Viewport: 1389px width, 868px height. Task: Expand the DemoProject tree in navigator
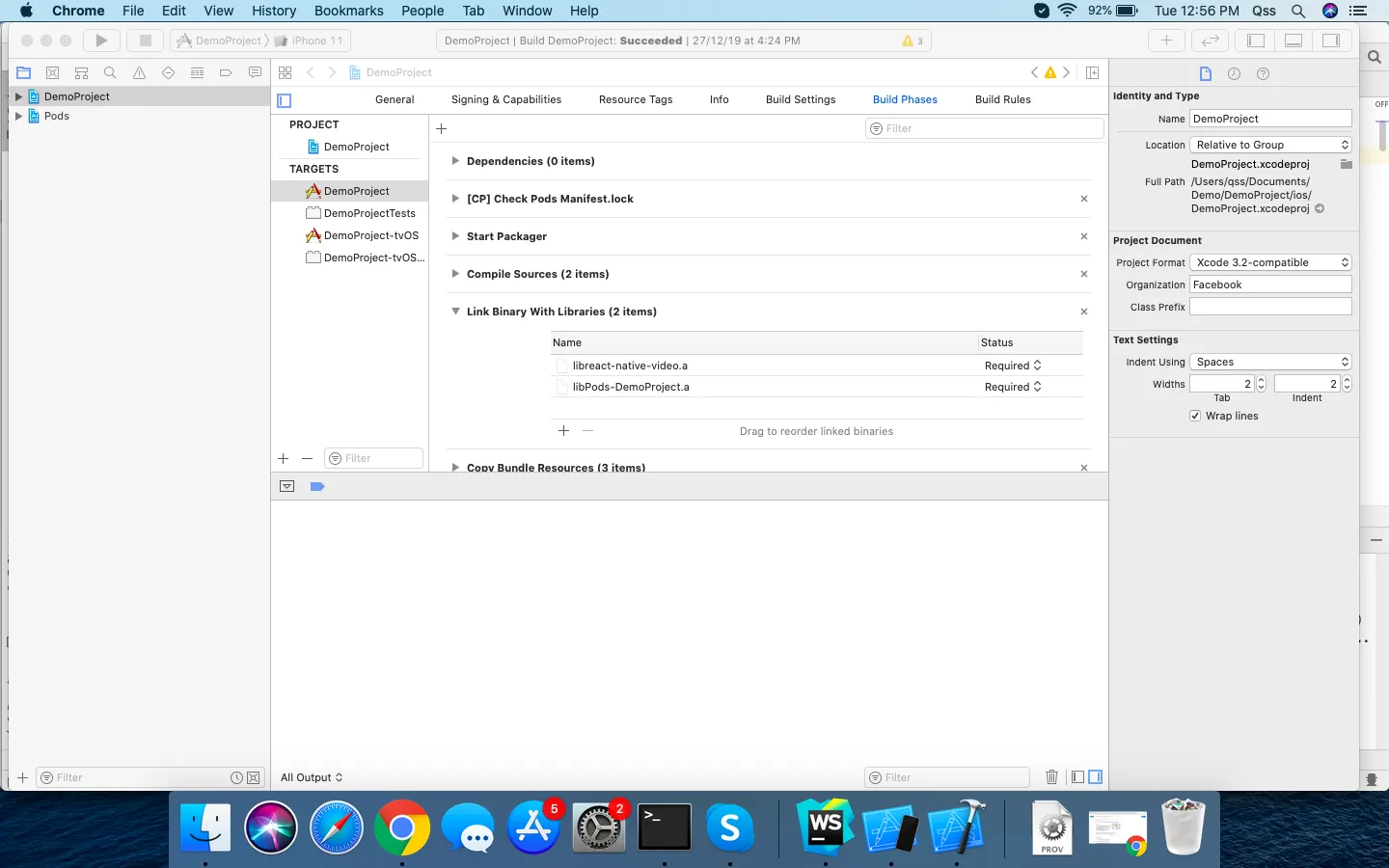18,96
